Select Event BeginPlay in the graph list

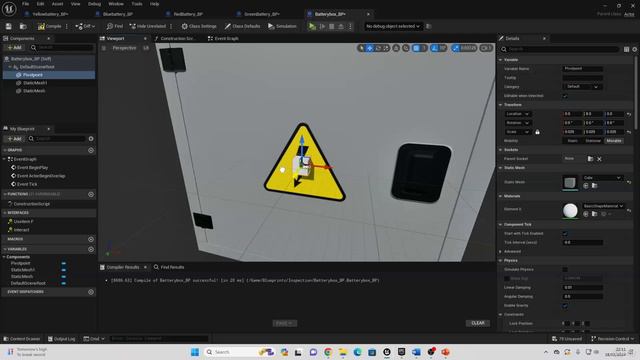click(32, 168)
